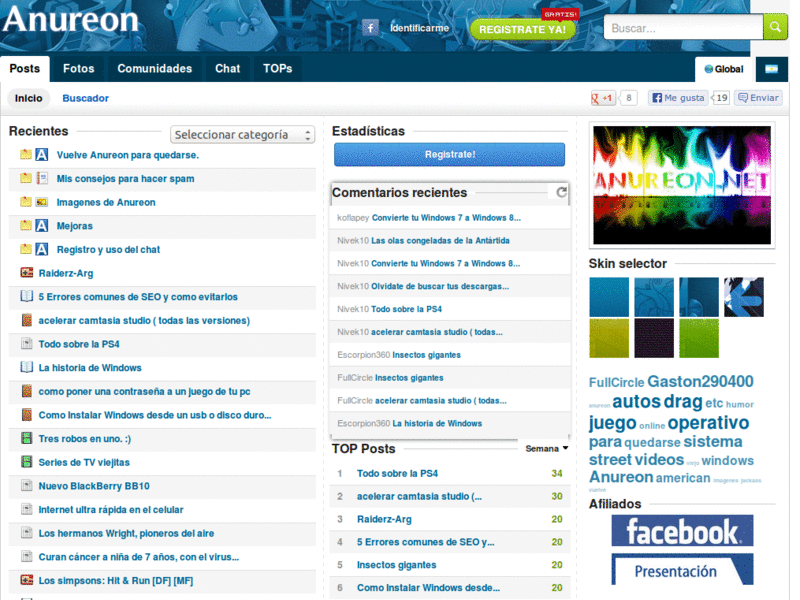Click the blue Registrate! button

point(449,154)
